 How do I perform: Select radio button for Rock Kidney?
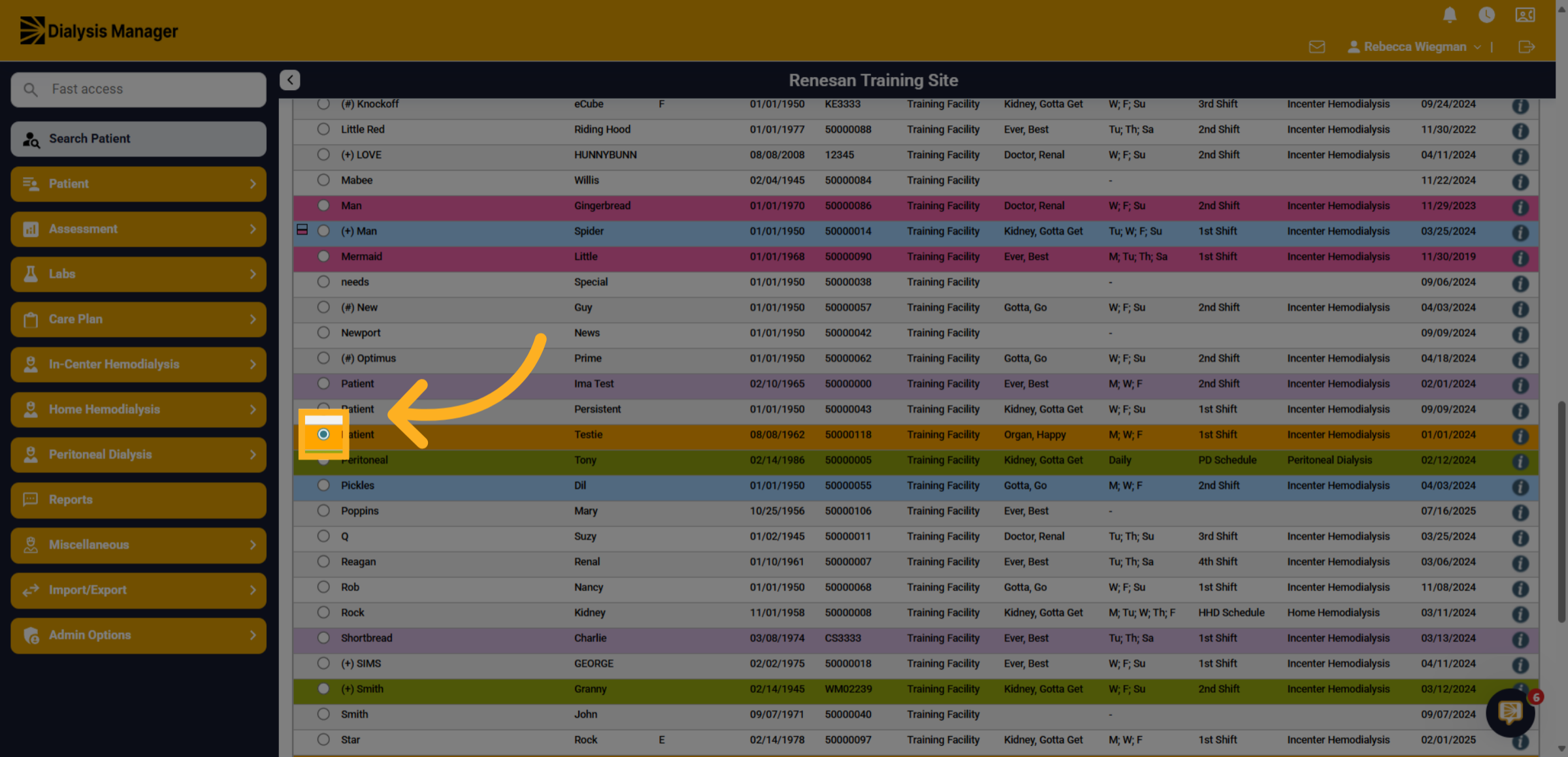(323, 613)
